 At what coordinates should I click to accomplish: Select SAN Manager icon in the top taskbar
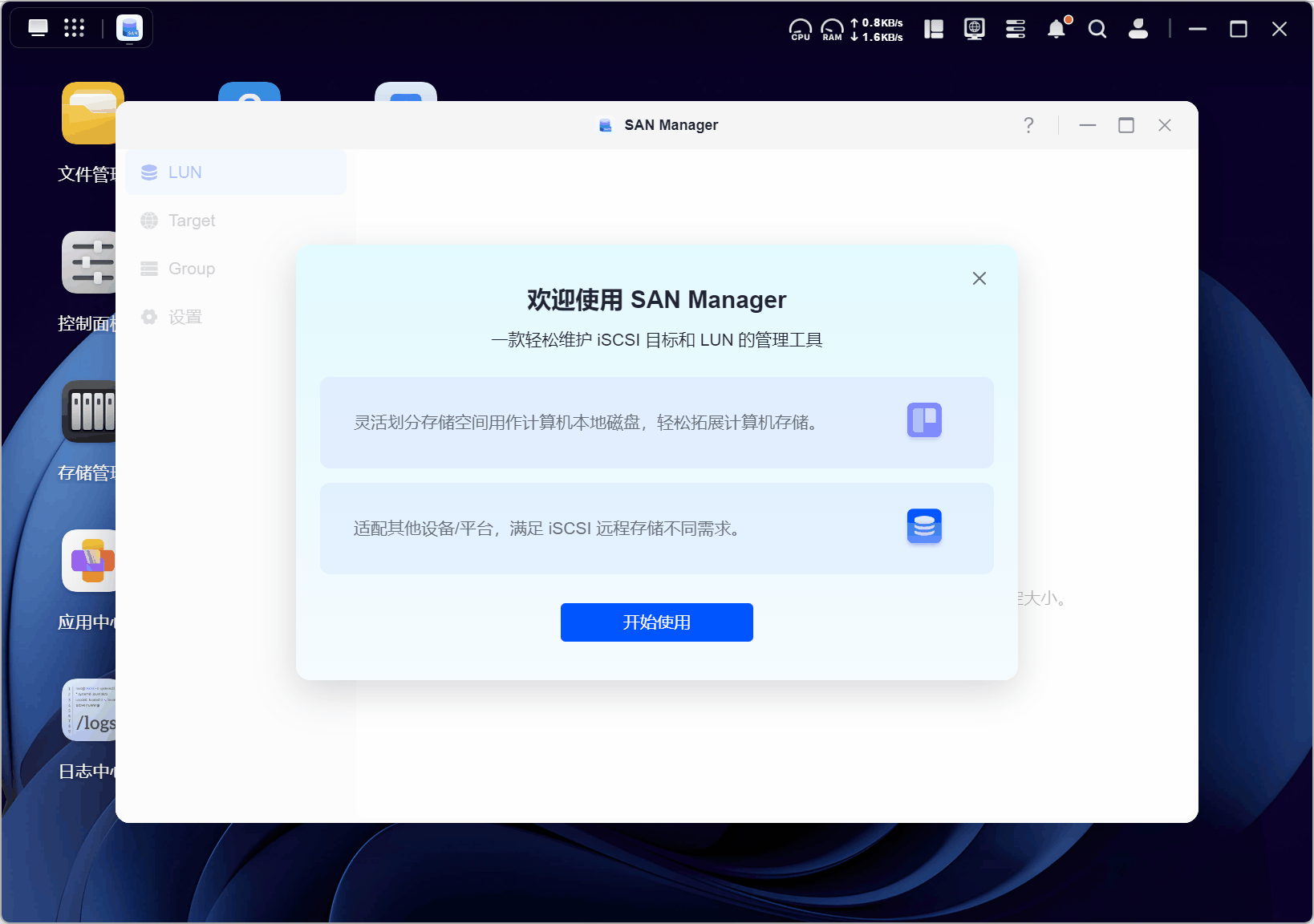129,28
